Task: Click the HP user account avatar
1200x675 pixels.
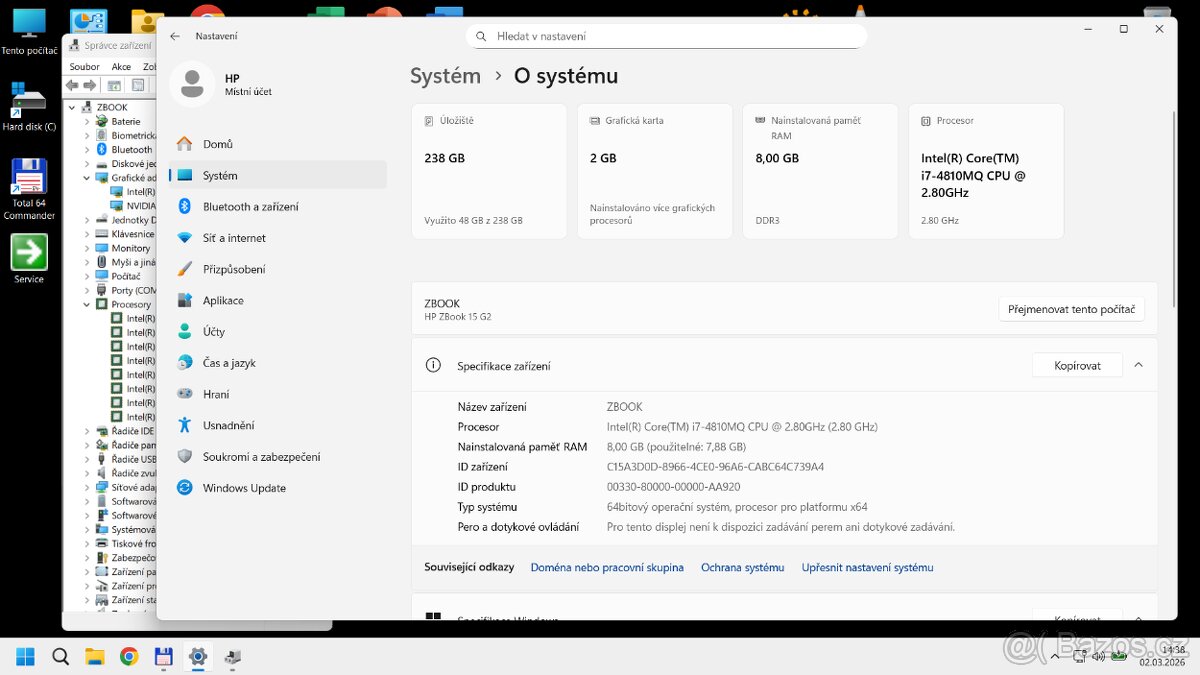Action: 192,84
